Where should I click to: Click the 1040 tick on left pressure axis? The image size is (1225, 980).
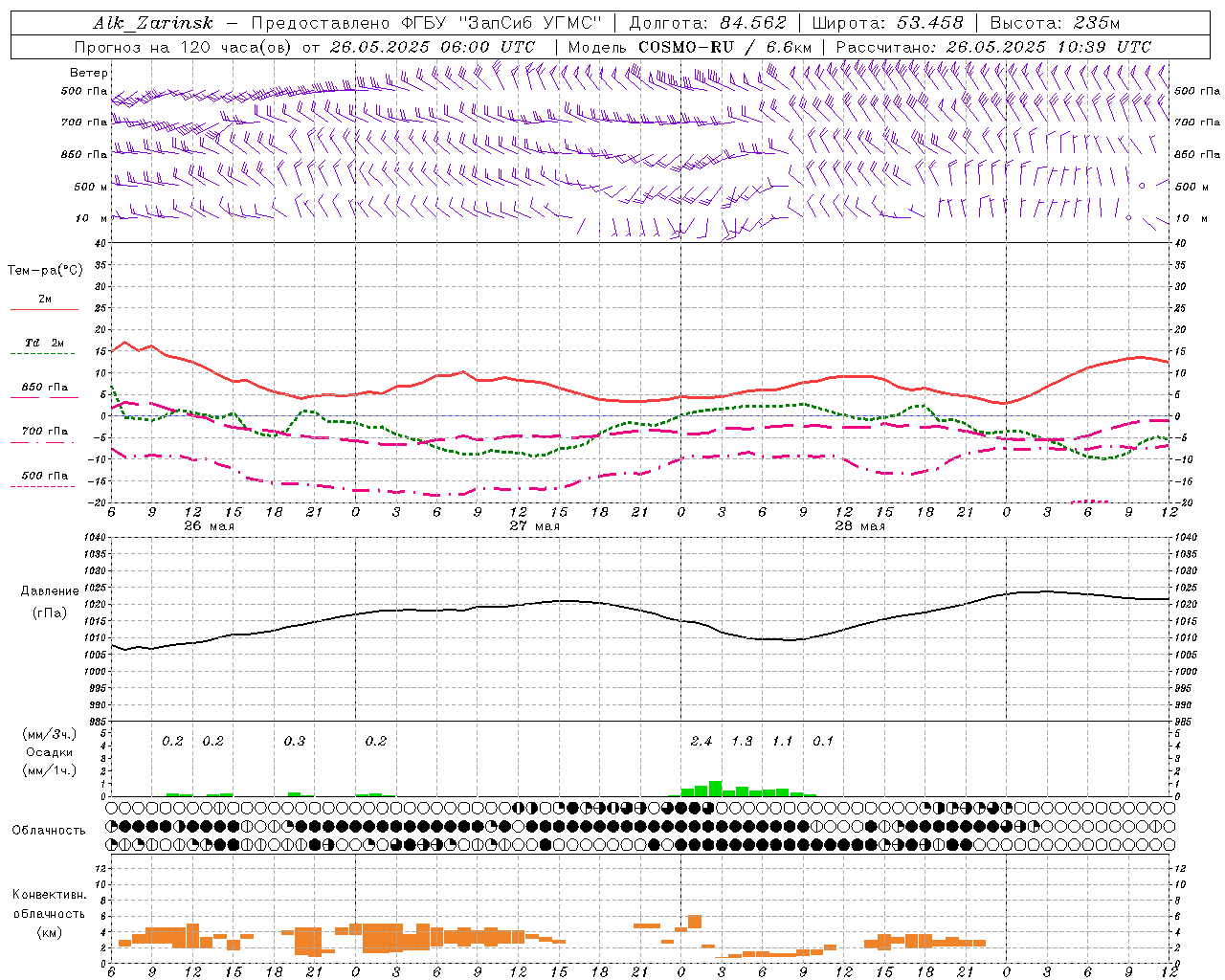(93, 538)
